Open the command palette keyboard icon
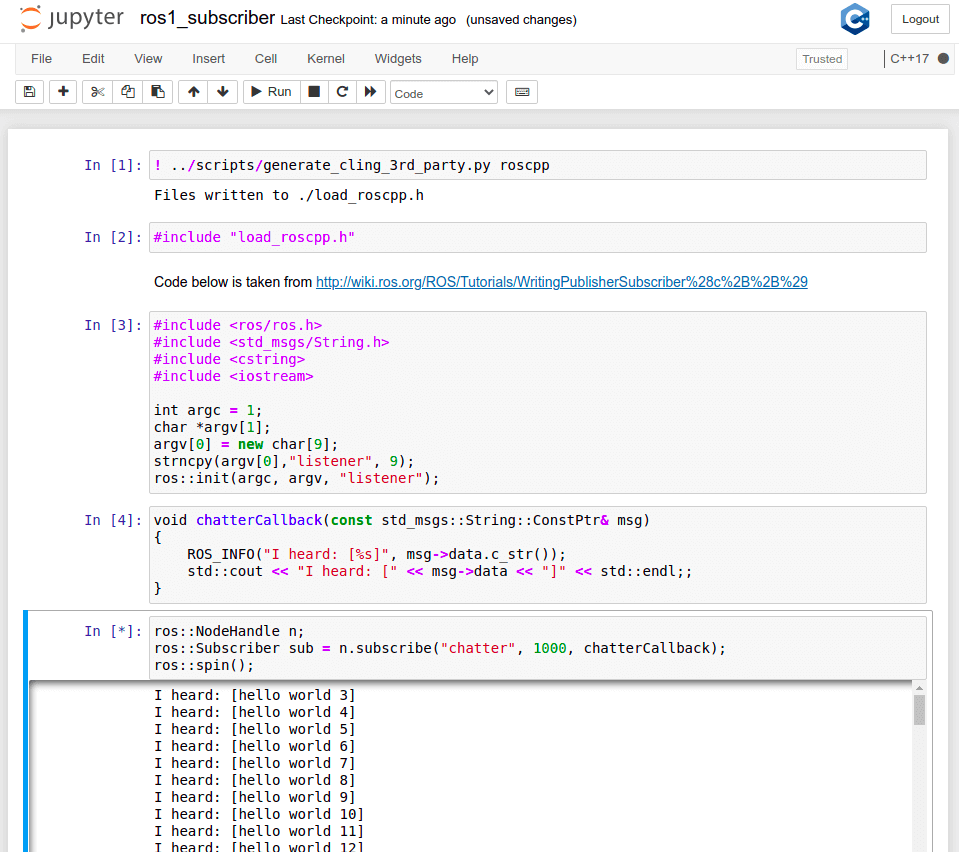 tap(521, 92)
